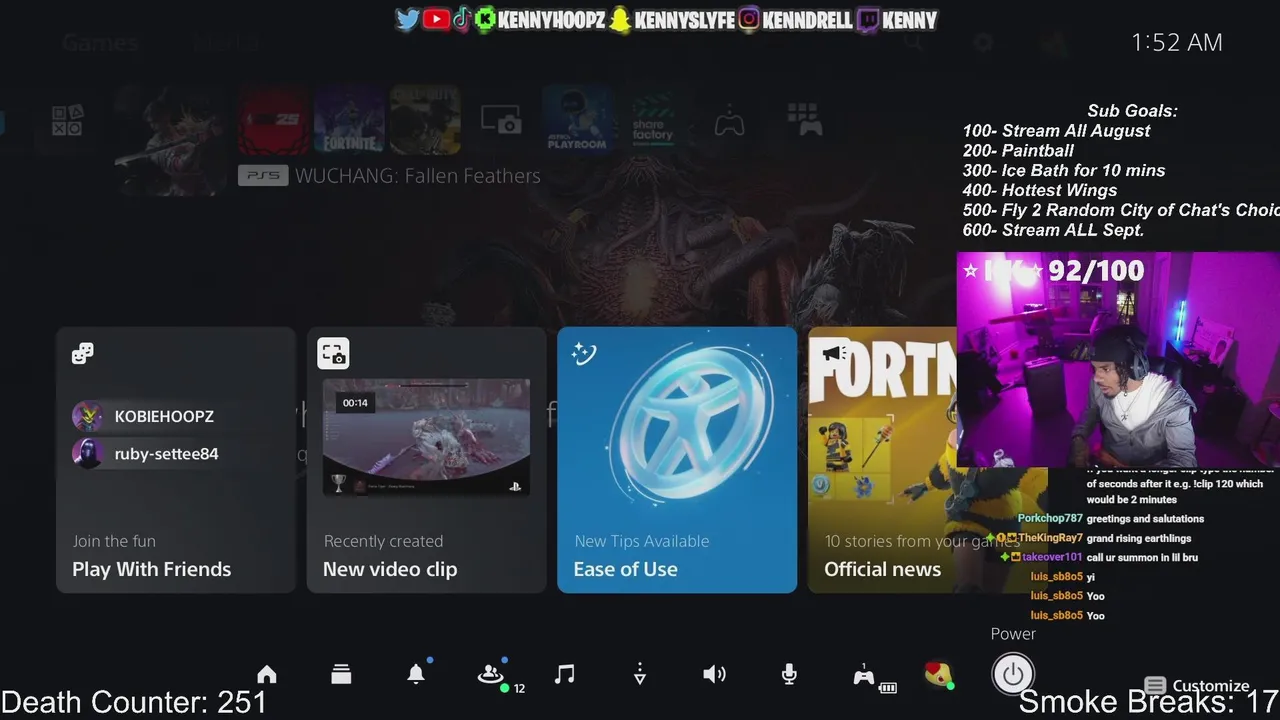Click the webcam overlay of the streamer
The width and height of the screenshot is (1280, 720).
(x=1118, y=359)
